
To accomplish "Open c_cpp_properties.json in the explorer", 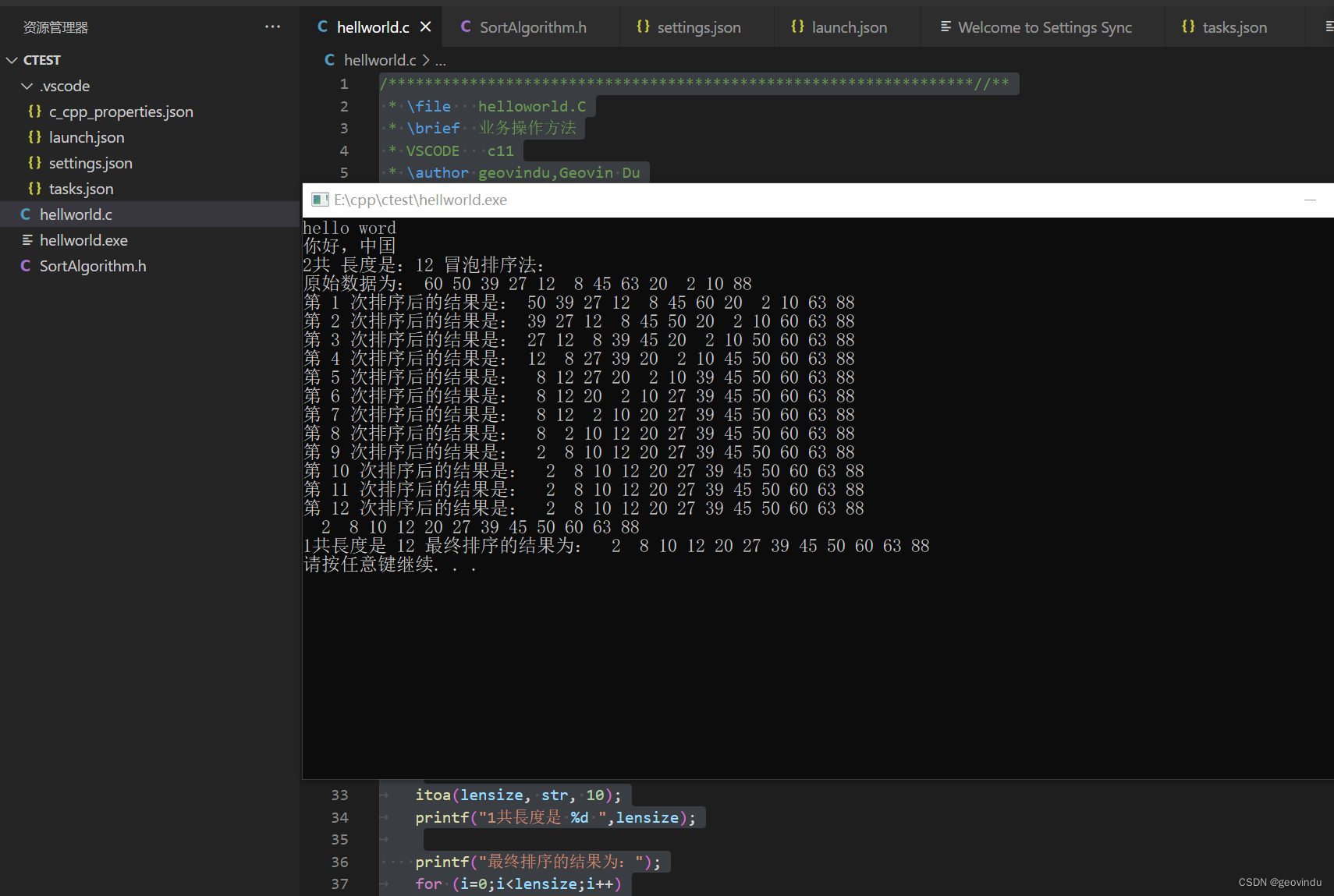I will (x=121, y=112).
